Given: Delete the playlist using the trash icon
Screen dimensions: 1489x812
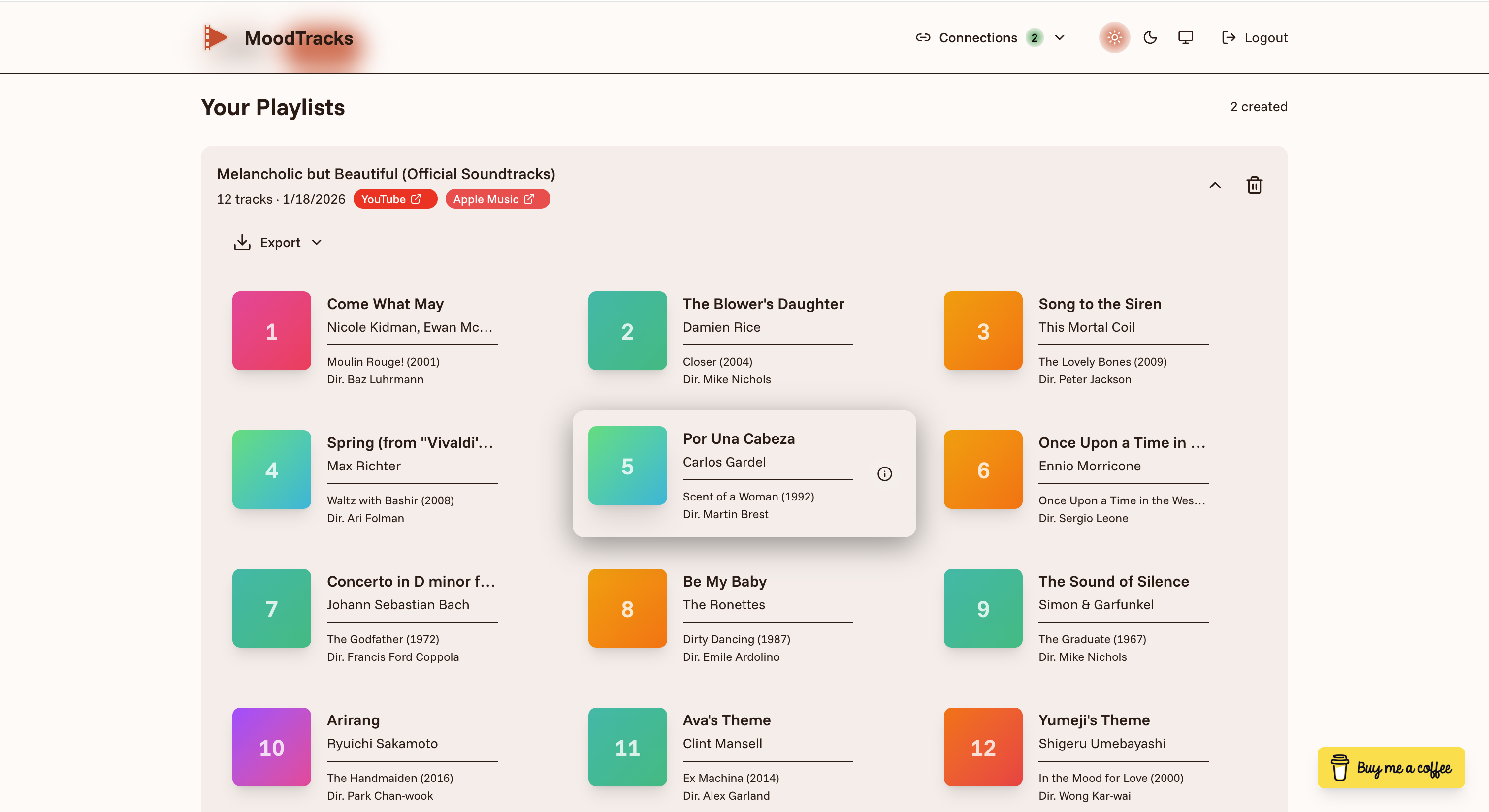Looking at the screenshot, I should click(x=1254, y=185).
